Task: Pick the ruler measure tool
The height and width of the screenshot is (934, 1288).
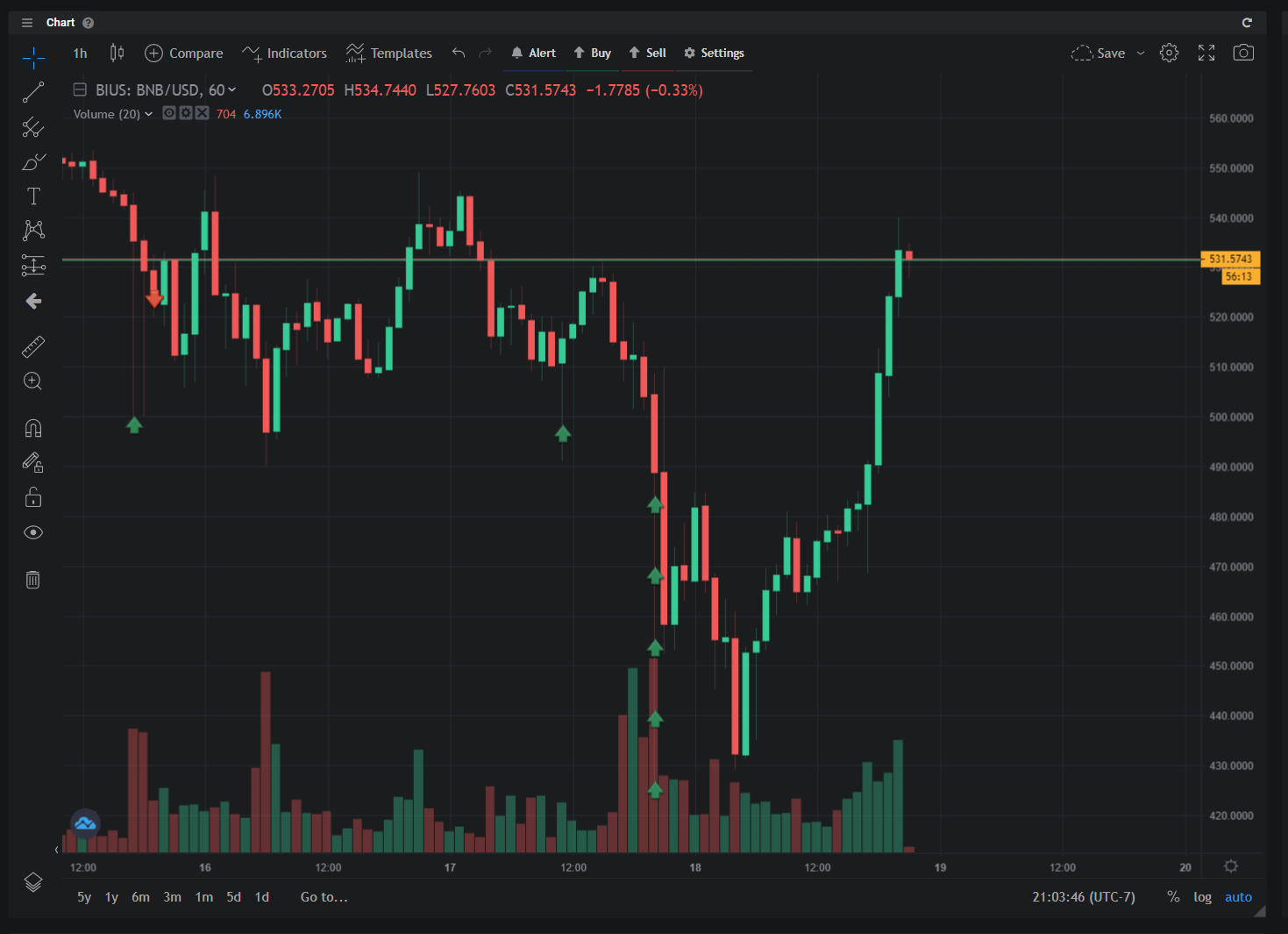Action: point(33,347)
